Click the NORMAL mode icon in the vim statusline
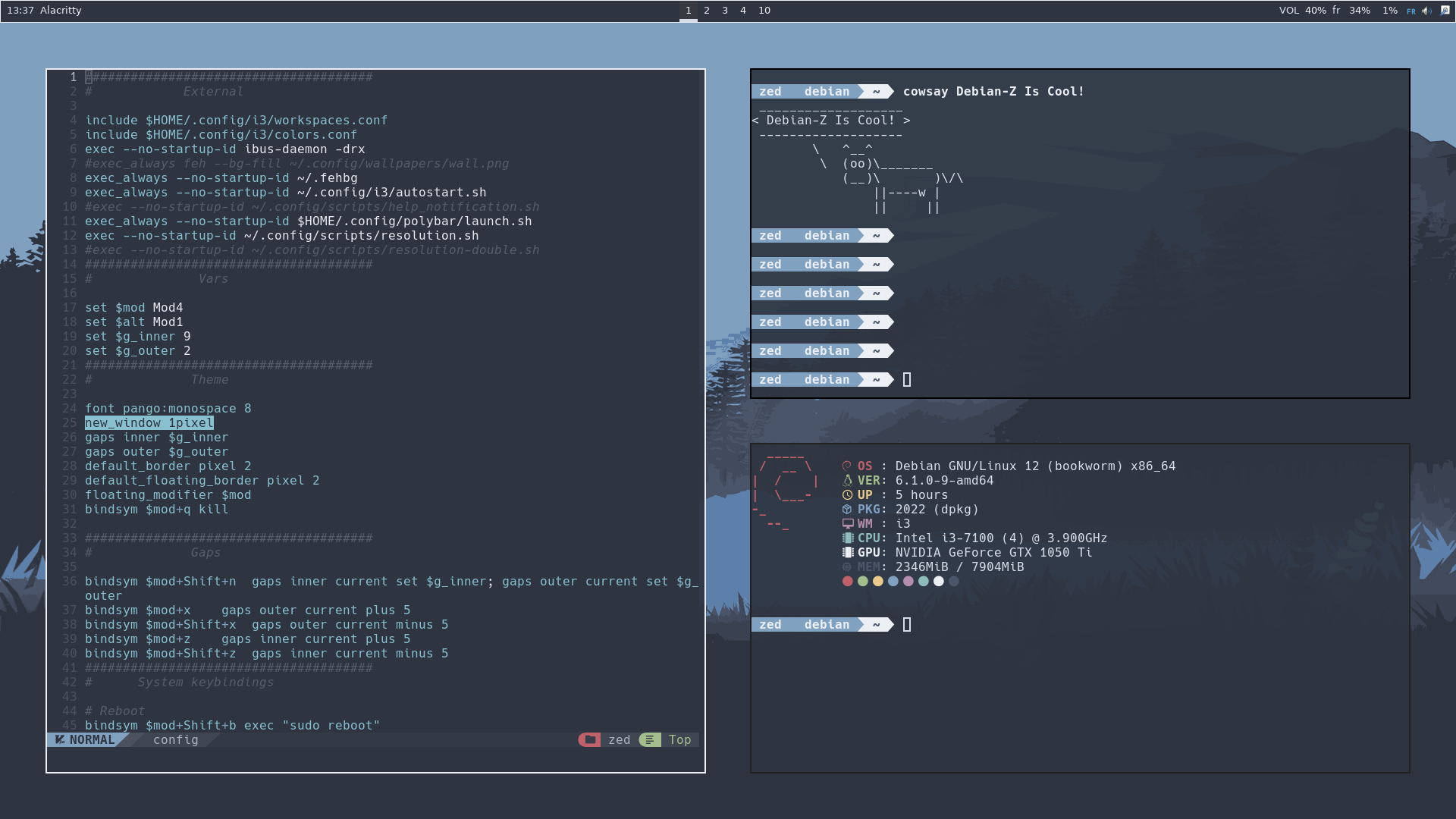 coord(61,739)
